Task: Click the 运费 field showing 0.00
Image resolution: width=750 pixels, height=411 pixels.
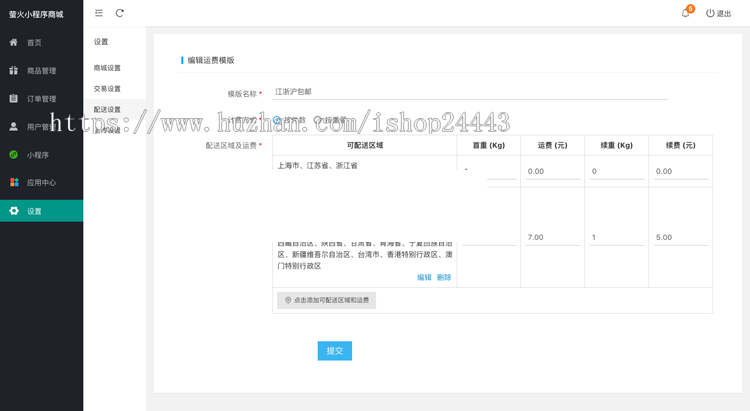Action: click(x=552, y=171)
